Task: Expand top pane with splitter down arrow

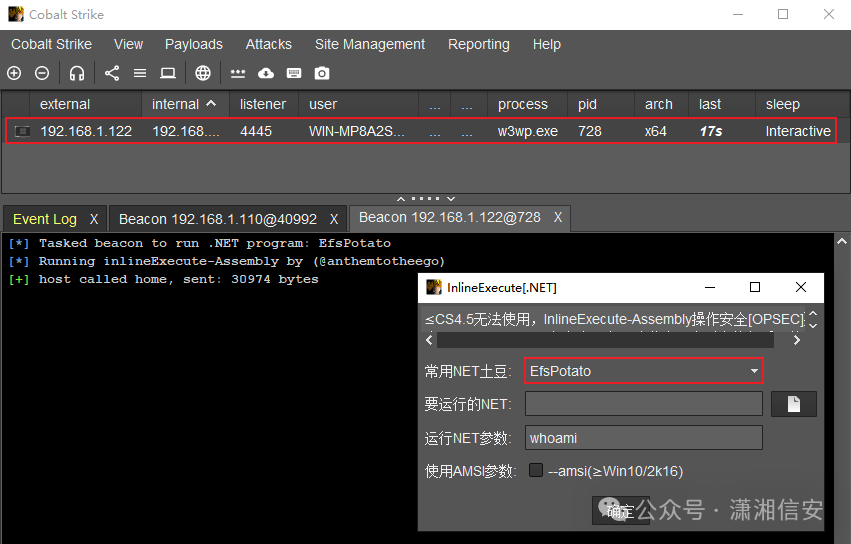Action: pos(451,199)
